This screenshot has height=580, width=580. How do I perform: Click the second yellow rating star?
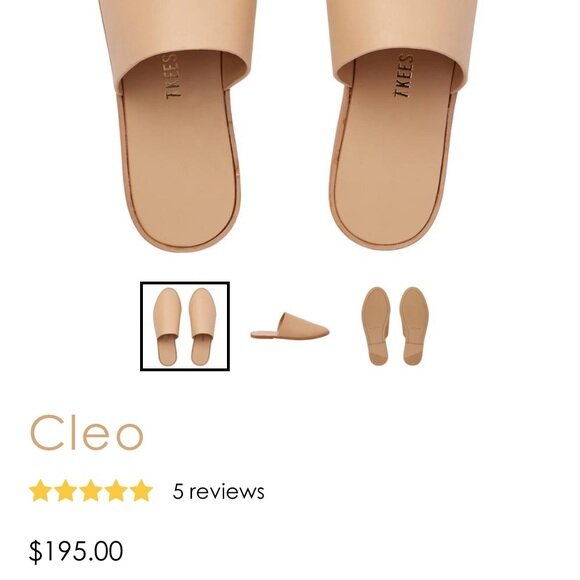point(65,490)
